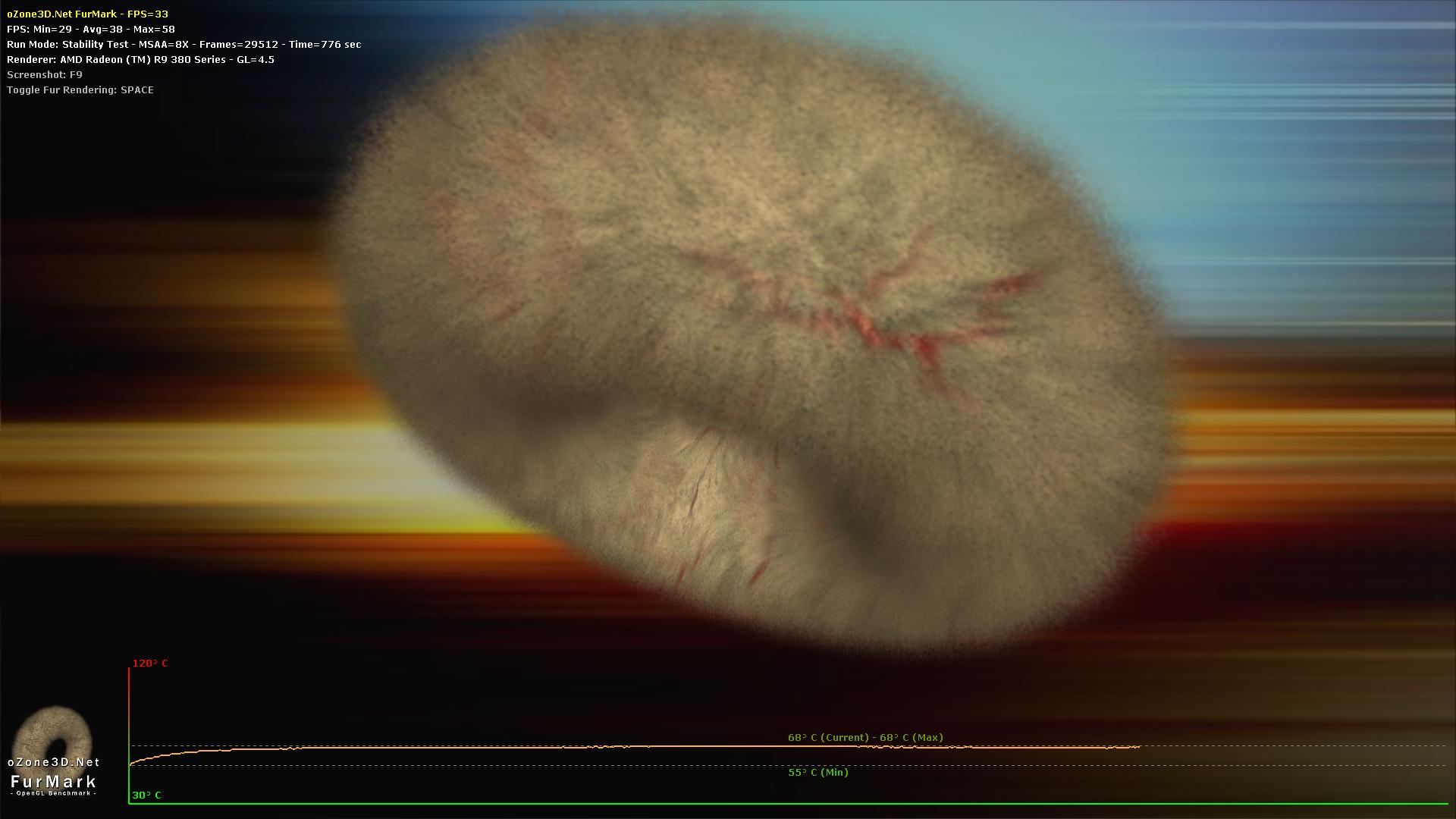The height and width of the screenshot is (819, 1456).
Task: Click the Run Mode Stability Test line
Action: (x=184, y=44)
